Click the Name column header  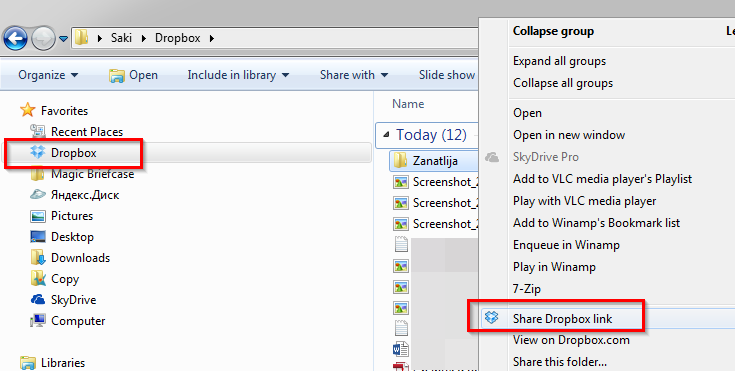(408, 104)
